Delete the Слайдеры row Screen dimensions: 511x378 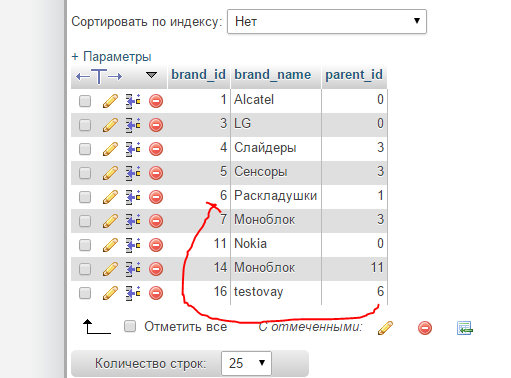(156, 149)
